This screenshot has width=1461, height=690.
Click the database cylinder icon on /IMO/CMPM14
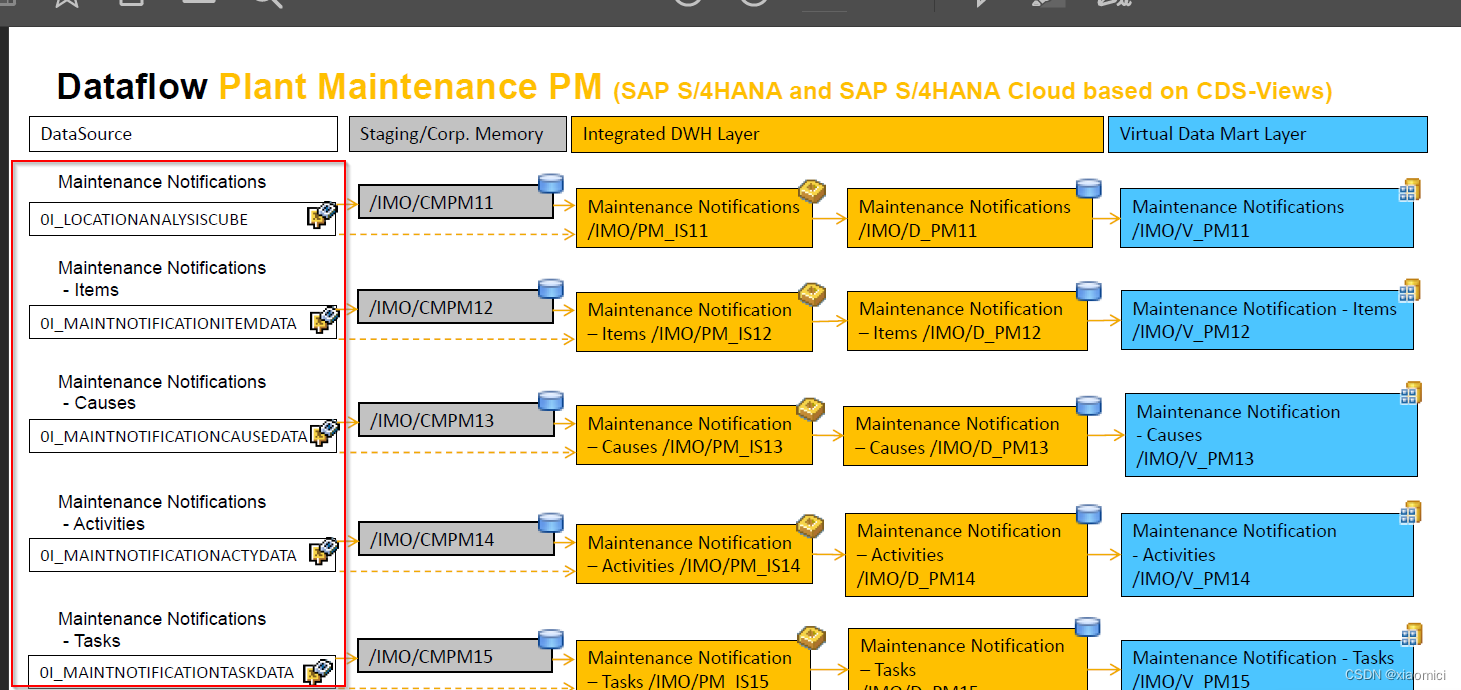tap(551, 522)
